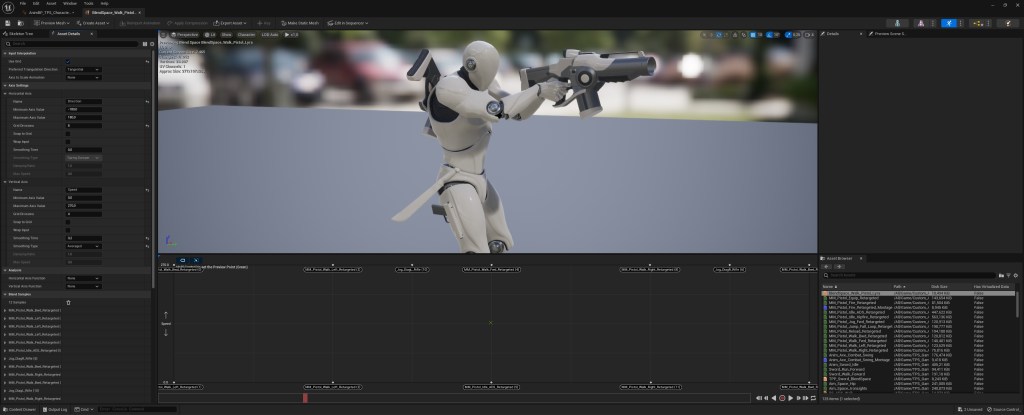Open Preferred Triangulation Direction dropdown
The image size is (1024, 415).
click(82, 69)
